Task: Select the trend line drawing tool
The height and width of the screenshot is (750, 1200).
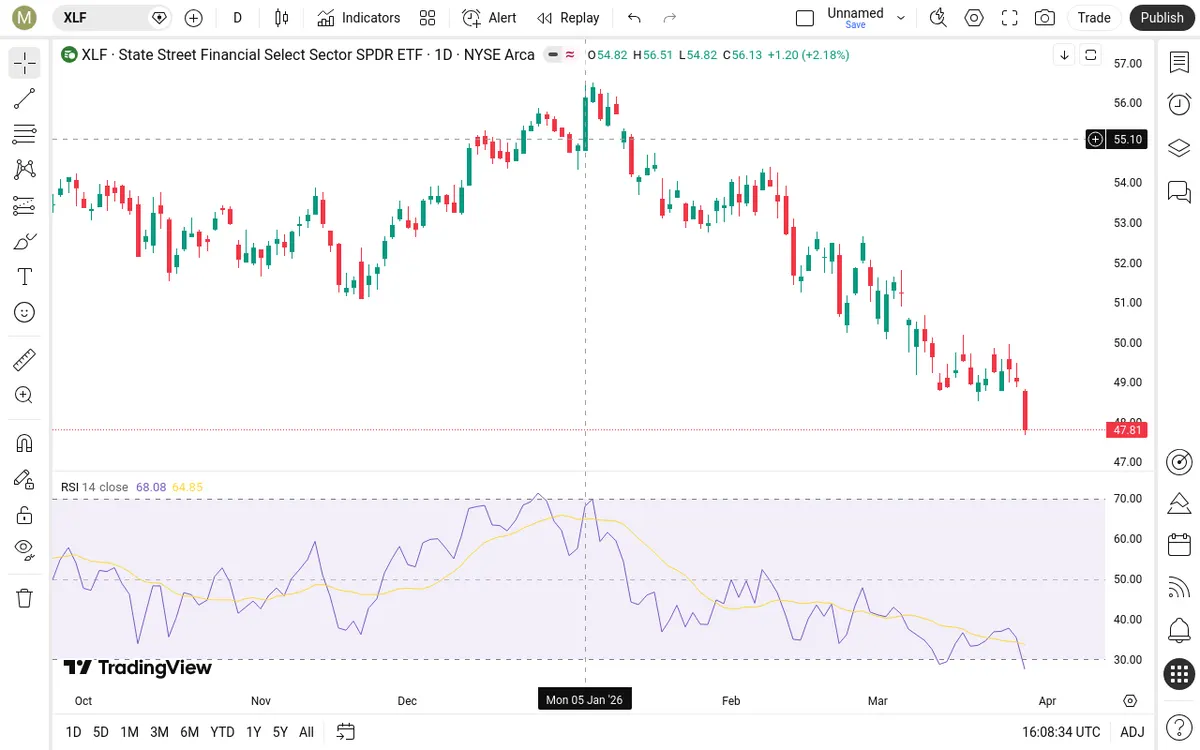Action: pyautogui.click(x=25, y=98)
